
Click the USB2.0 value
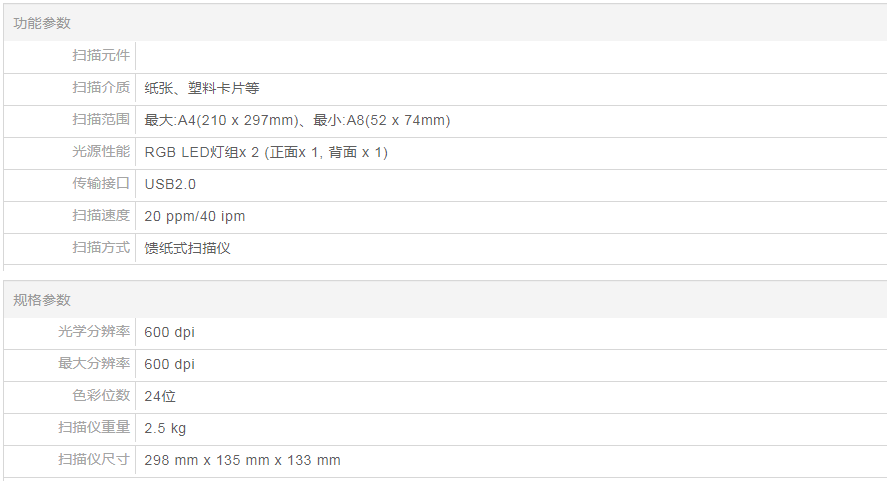click(170, 185)
